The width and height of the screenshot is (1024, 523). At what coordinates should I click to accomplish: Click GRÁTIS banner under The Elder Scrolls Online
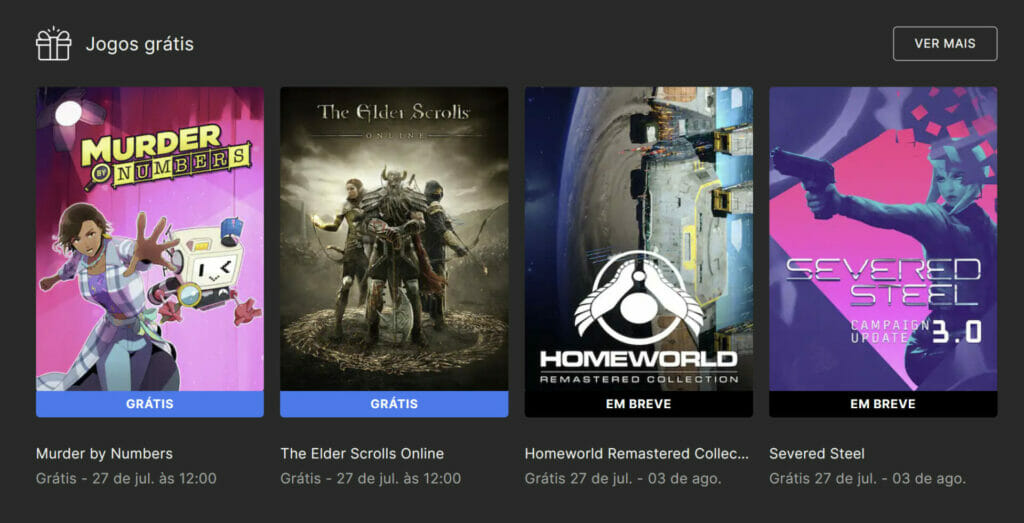point(394,404)
